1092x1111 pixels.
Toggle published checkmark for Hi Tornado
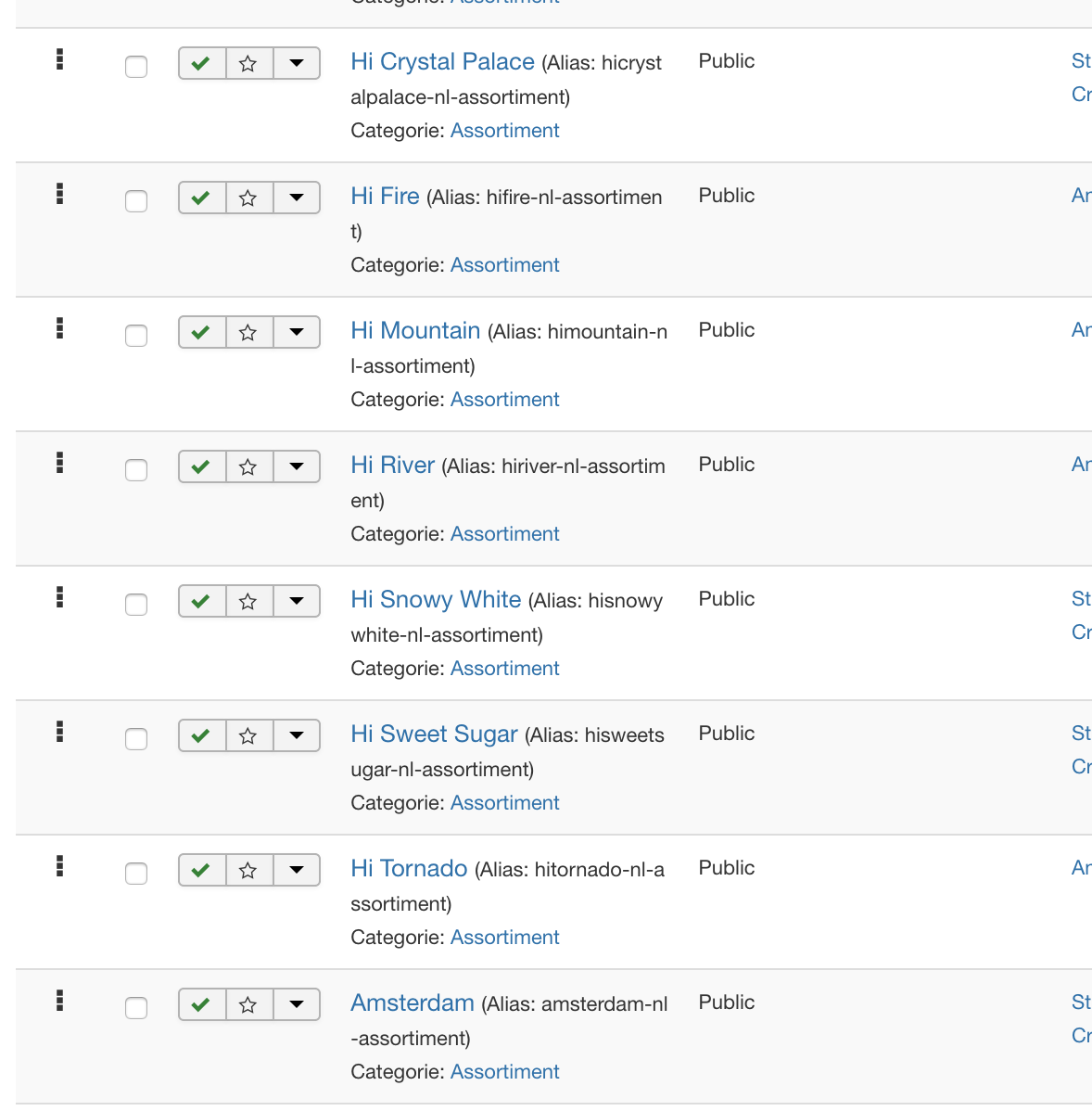pyautogui.click(x=201, y=870)
